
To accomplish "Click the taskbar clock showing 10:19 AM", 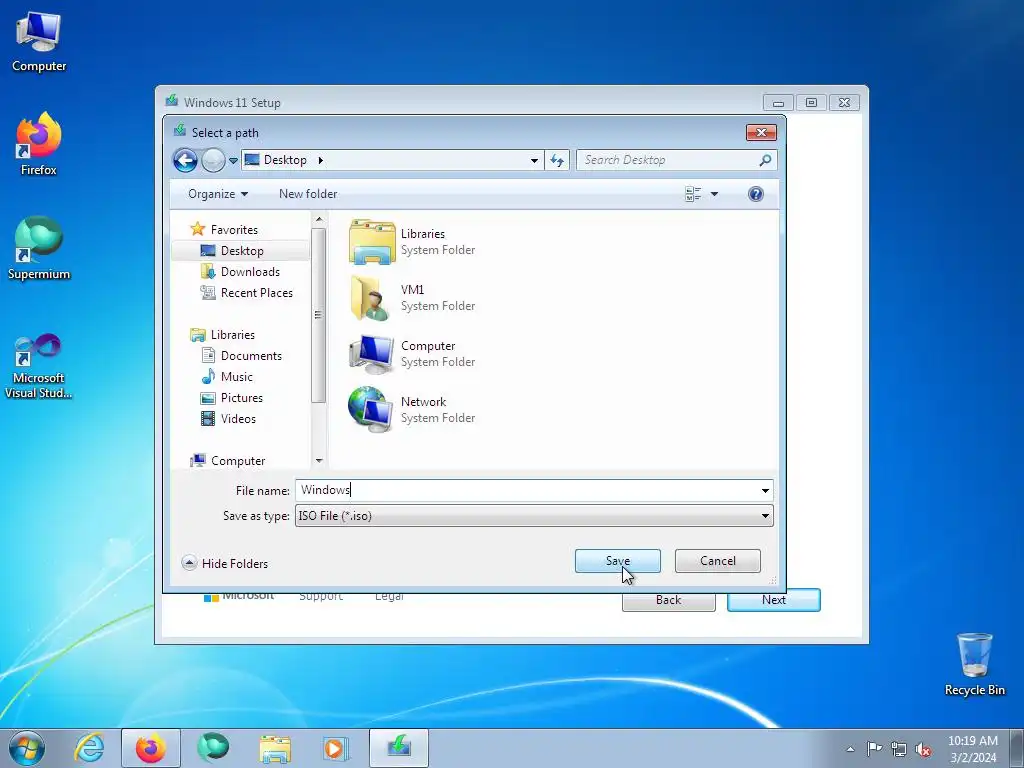I will 973,749.
